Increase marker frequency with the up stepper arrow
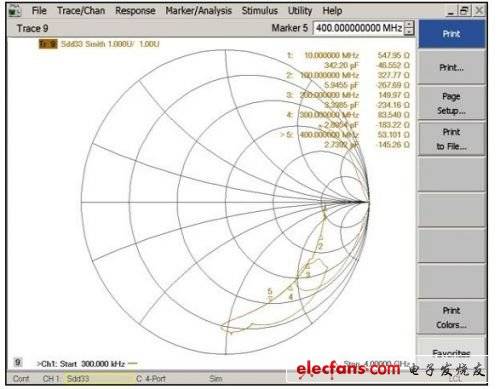Image resolution: width=500 pixels, height=389 pixels. coord(409,24)
